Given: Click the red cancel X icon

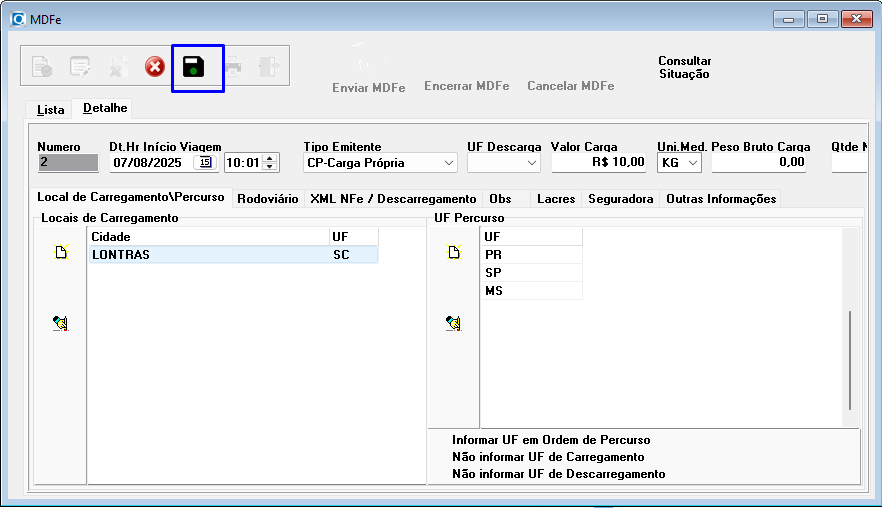Looking at the screenshot, I should click(155, 67).
